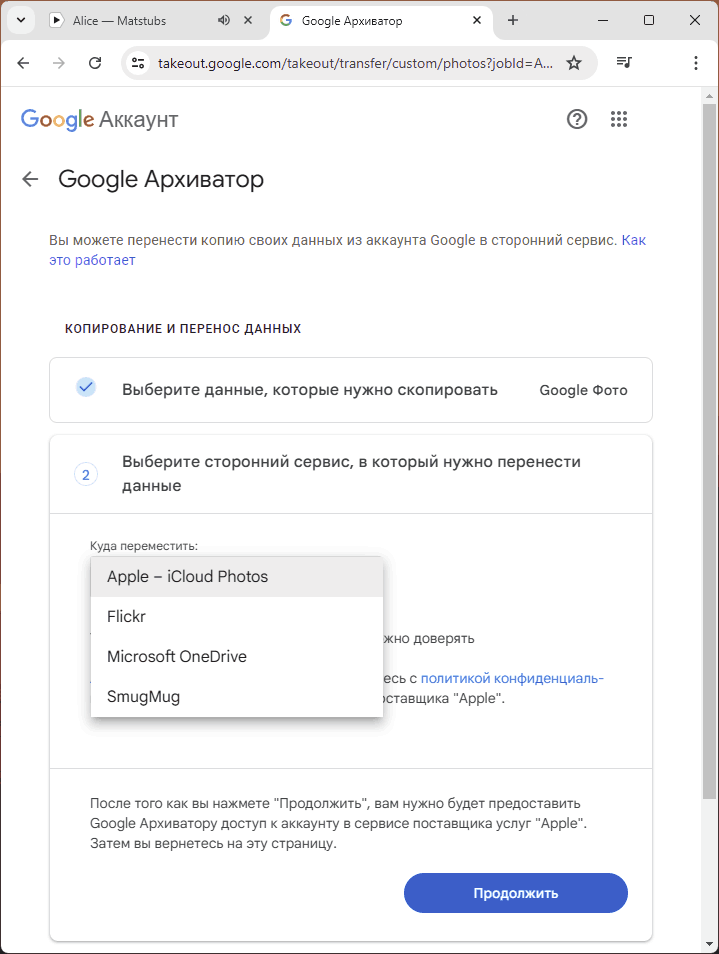Choose Apple – iCloud Photos option
The width and height of the screenshot is (719, 954).
click(x=237, y=577)
